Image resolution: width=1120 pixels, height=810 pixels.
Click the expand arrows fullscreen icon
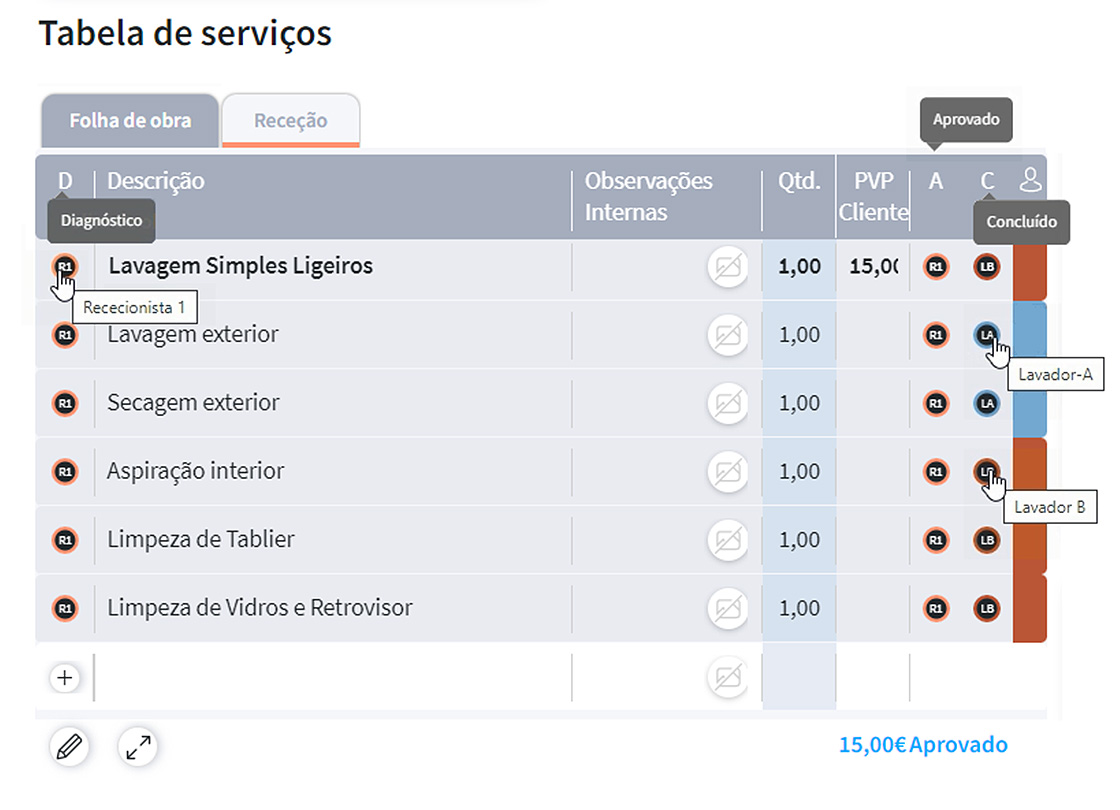138,746
